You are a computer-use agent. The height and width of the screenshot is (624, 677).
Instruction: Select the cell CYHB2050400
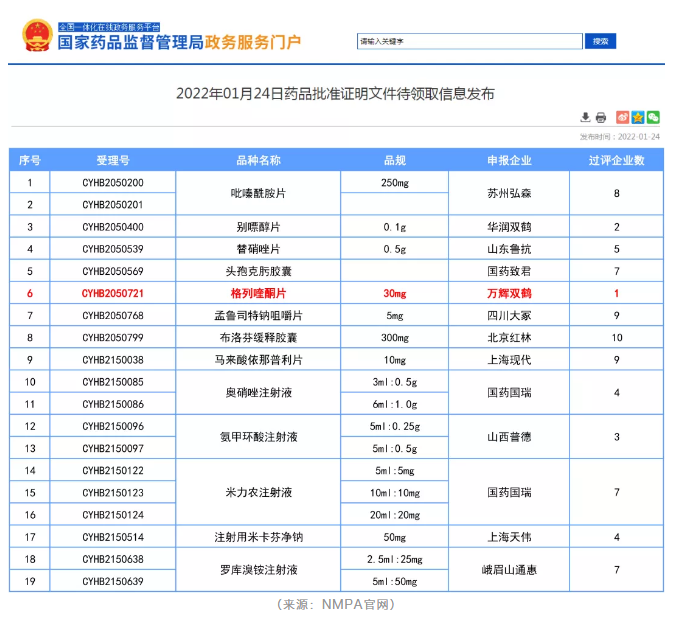(113, 227)
